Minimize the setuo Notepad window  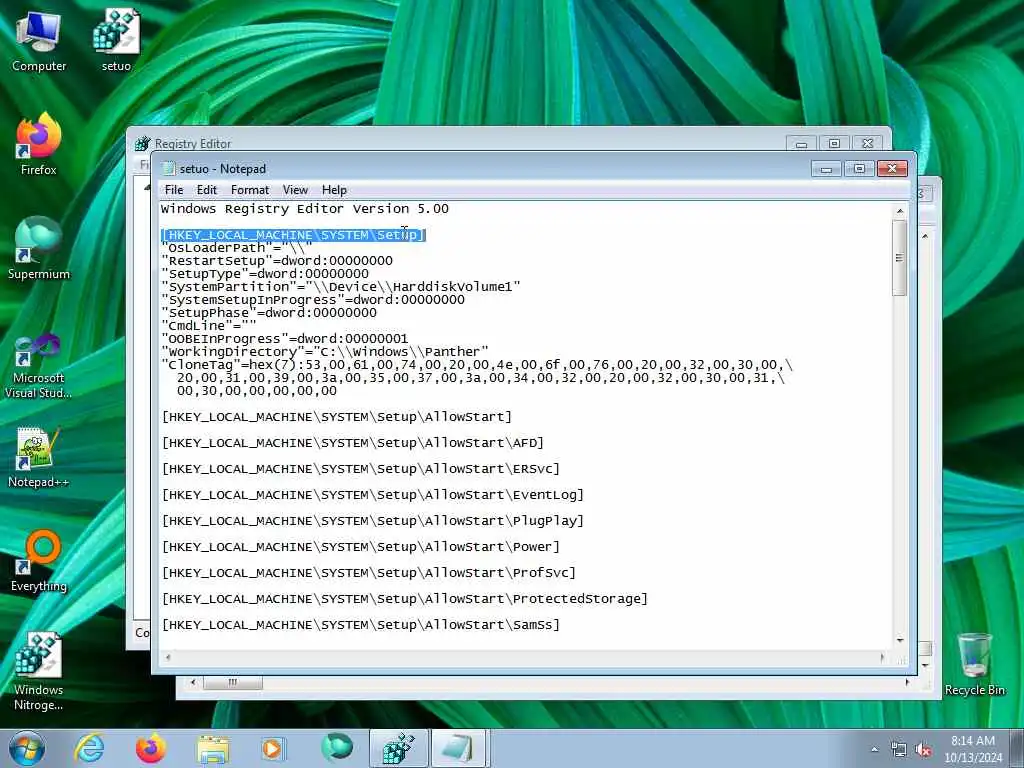pos(825,169)
